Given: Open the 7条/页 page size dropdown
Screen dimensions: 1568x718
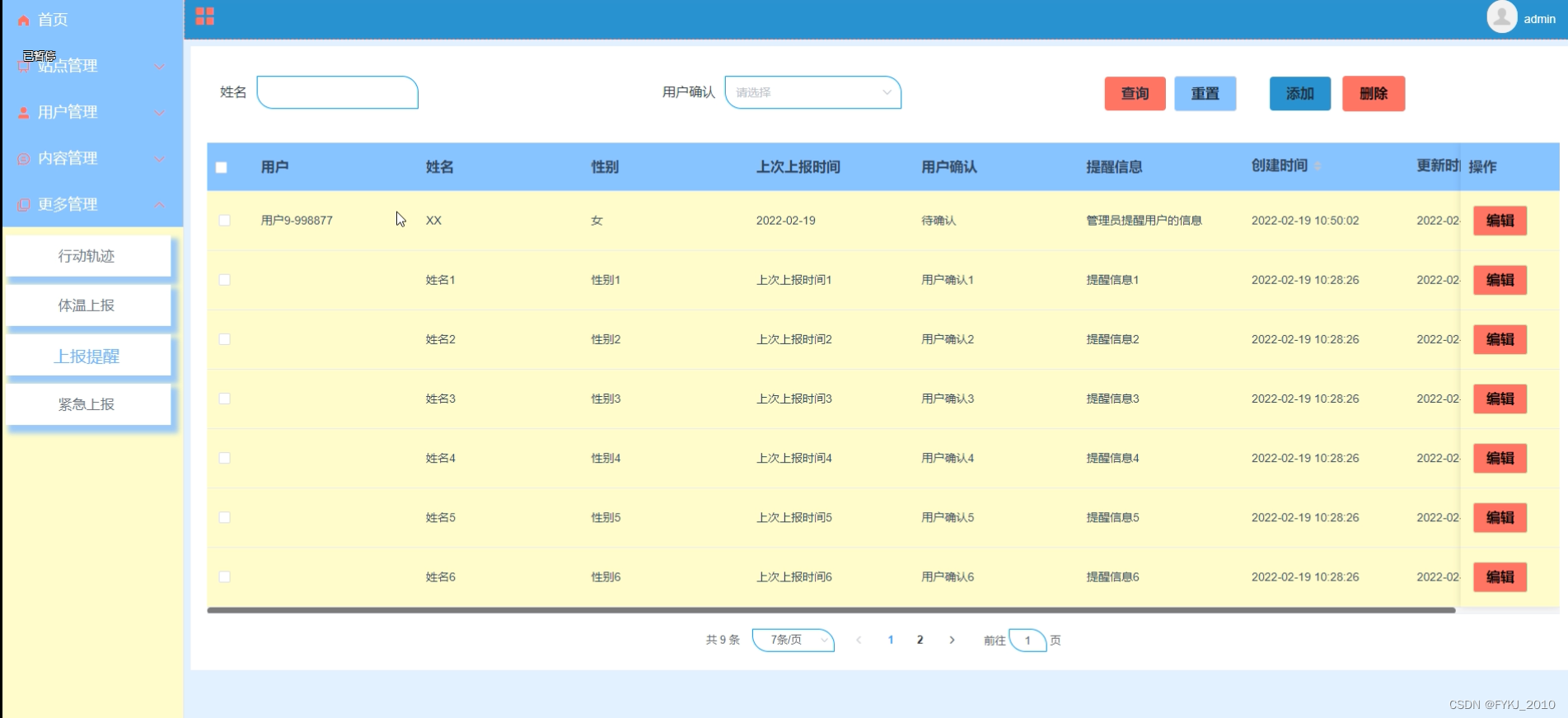Looking at the screenshot, I should point(793,640).
